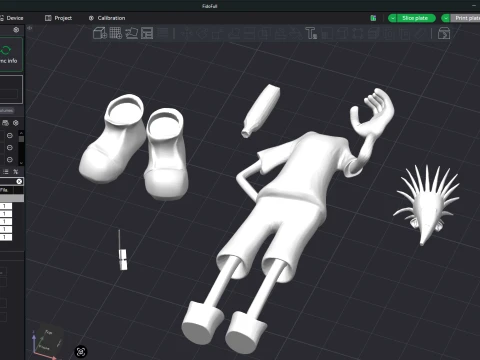The height and width of the screenshot is (360, 480).
Task: Select the Cut tool
Action: click(249, 33)
